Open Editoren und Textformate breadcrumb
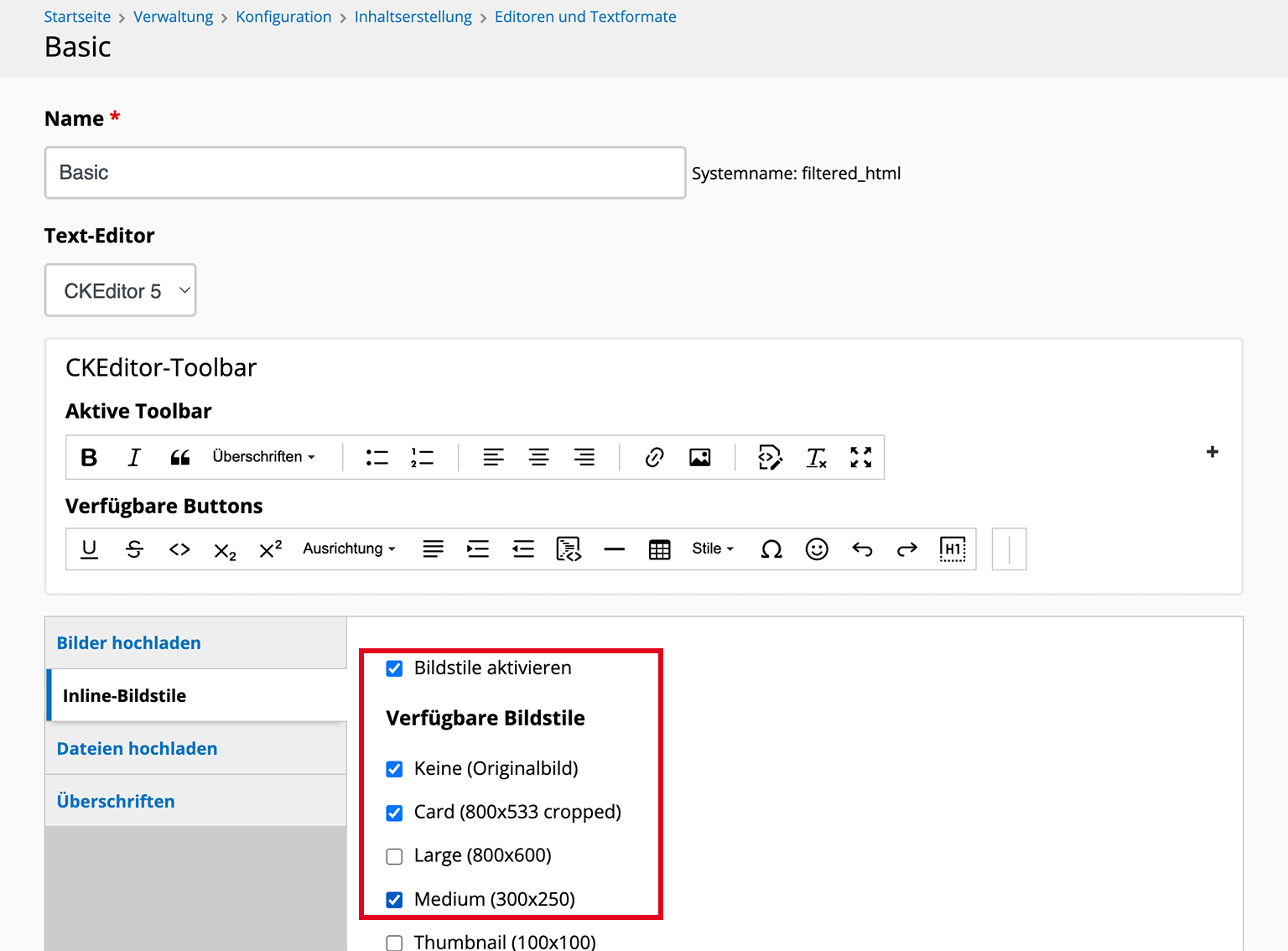The image size is (1288, 951). coord(585,17)
